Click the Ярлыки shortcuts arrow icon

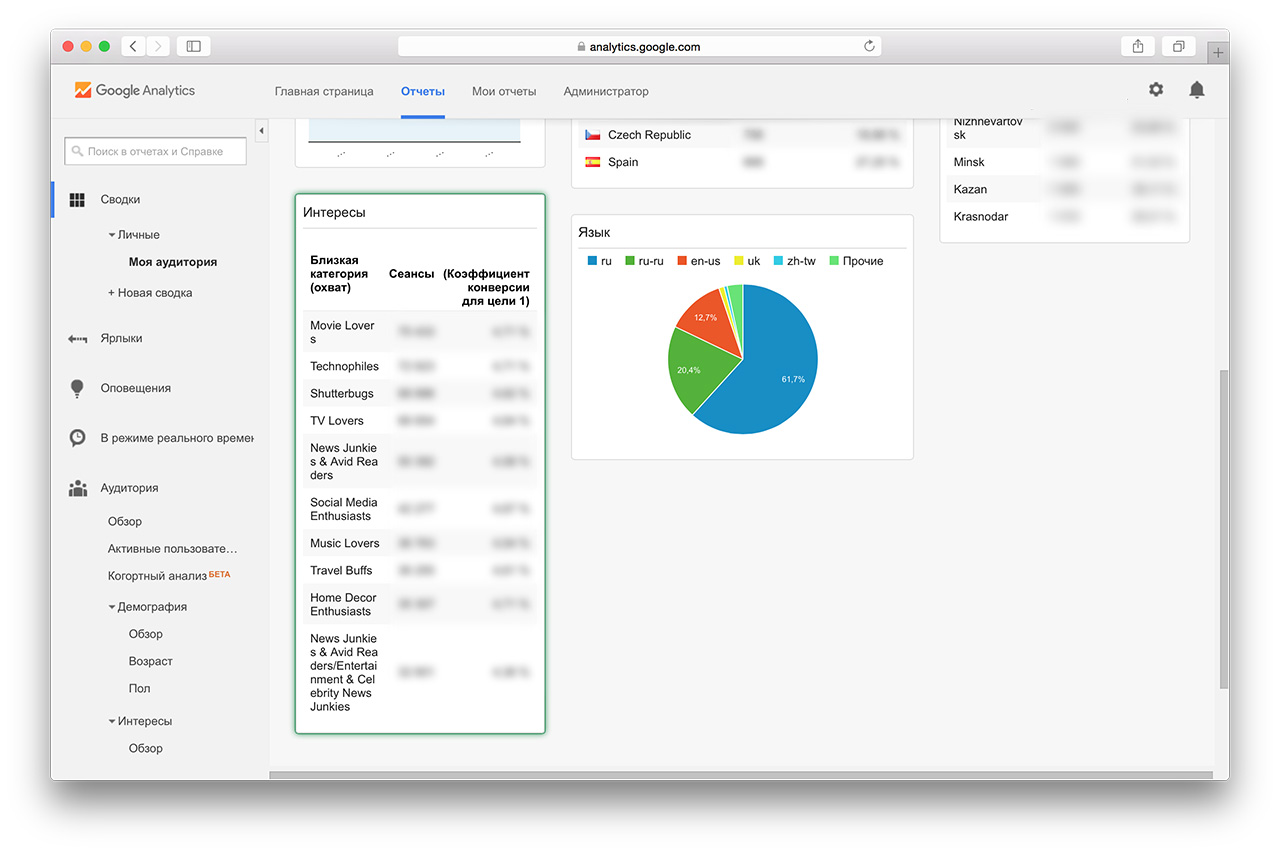[x=77, y=339]
